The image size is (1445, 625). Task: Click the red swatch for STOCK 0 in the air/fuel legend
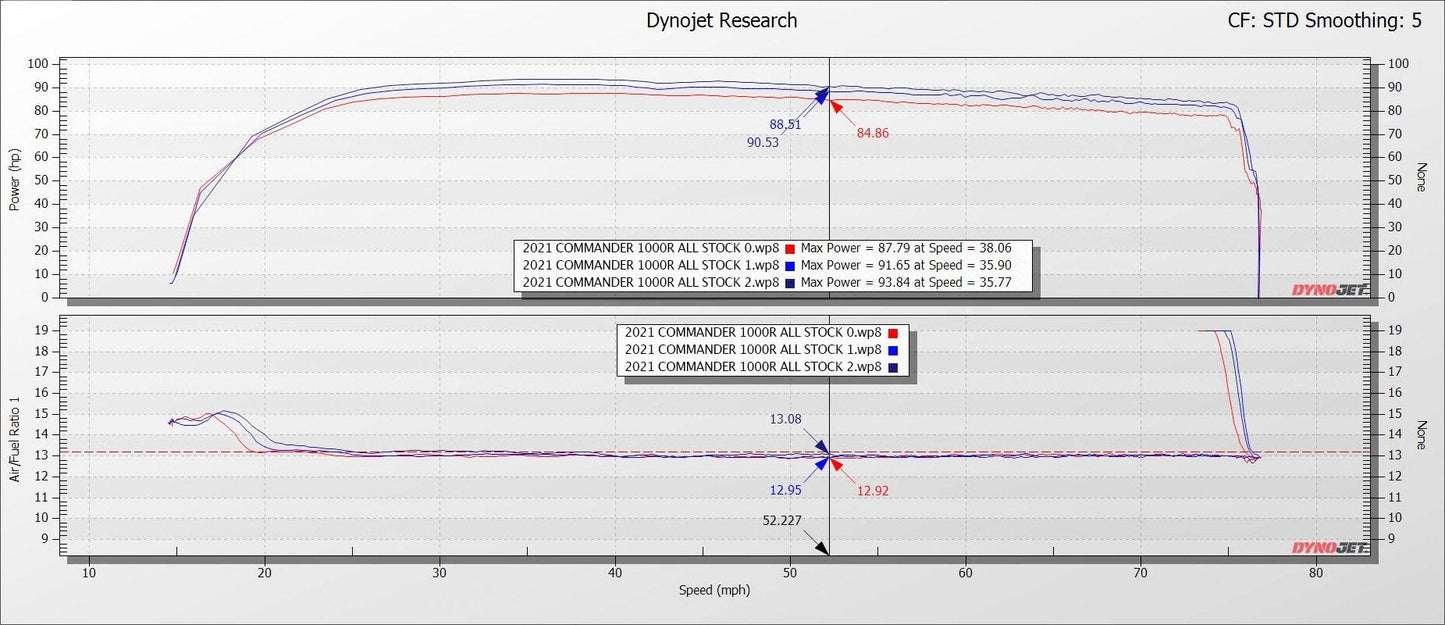891,333
